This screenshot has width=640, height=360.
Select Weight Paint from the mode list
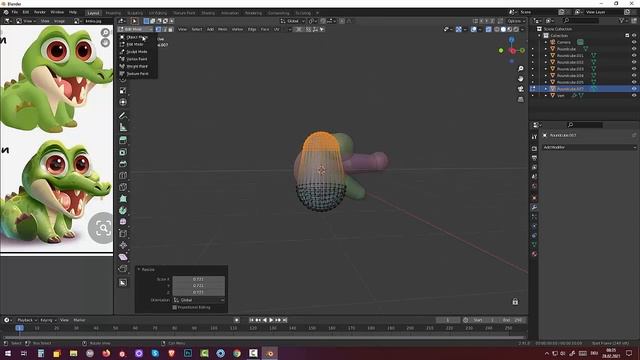tap(137, 67)
